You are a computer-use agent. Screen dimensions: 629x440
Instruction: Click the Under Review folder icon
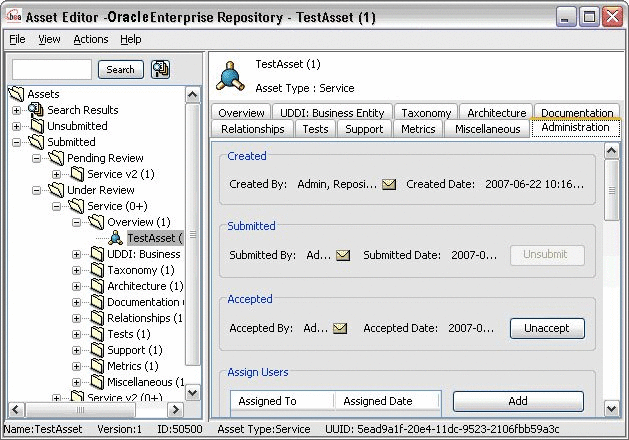click(x=56, y=190)
